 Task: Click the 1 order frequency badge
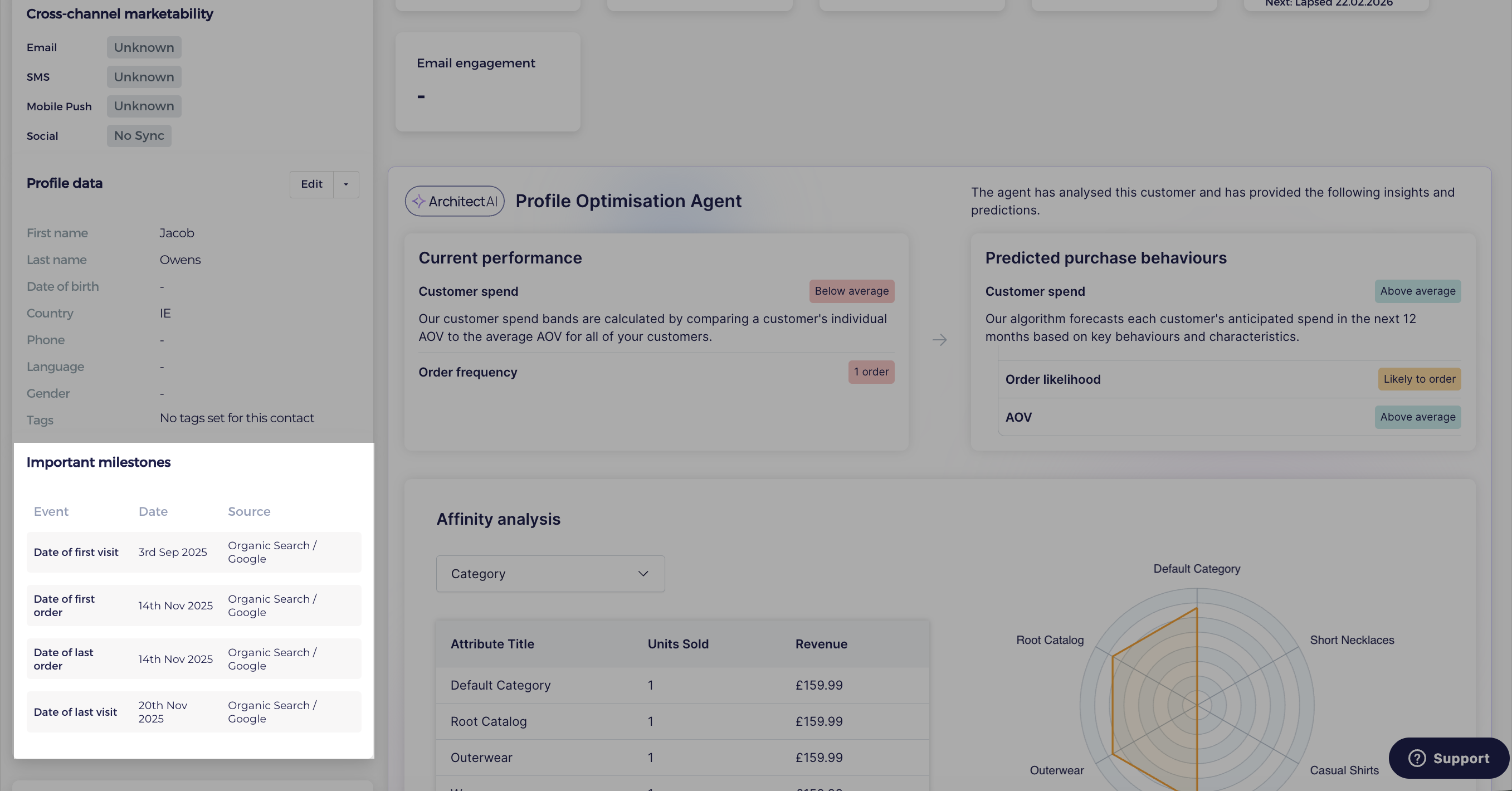[x=871, y=372]
